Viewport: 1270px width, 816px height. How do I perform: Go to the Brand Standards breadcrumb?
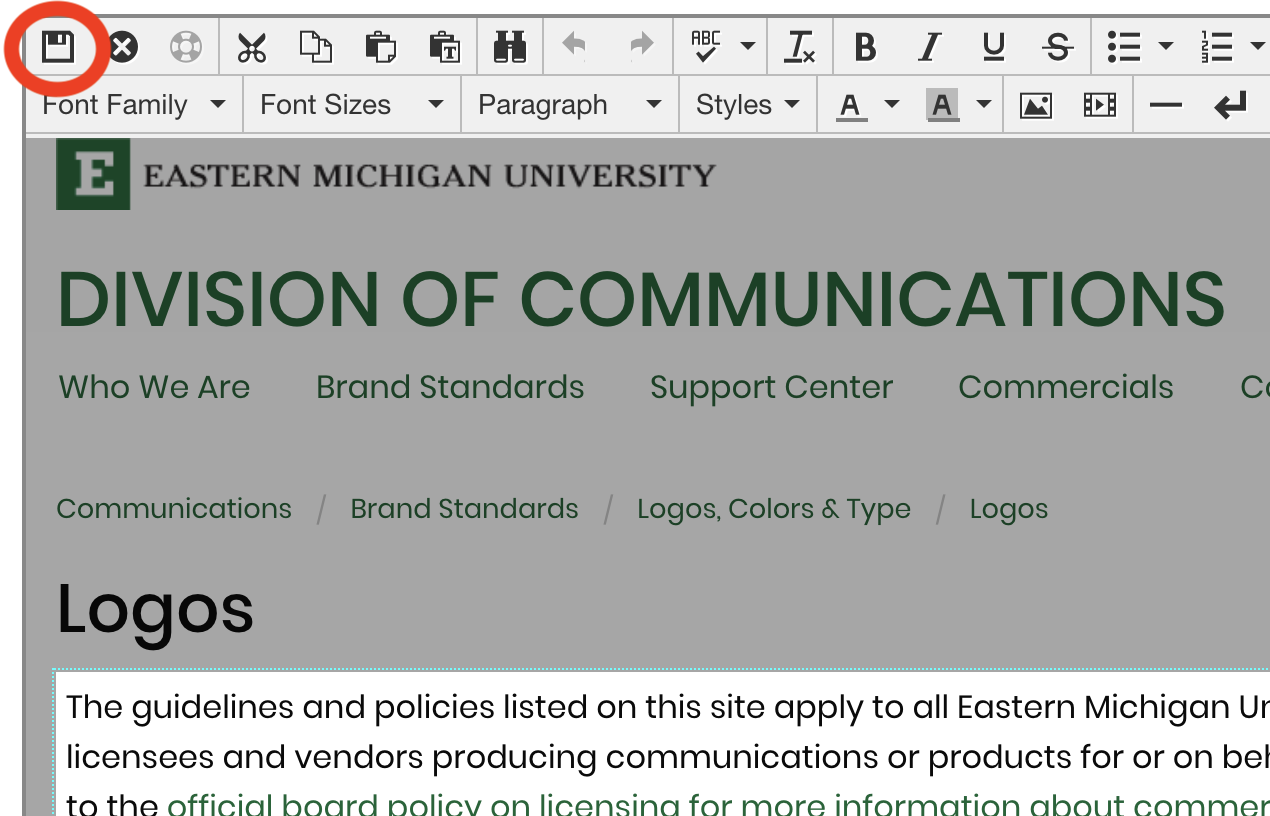pyautogui.click(x=464, y=508)
